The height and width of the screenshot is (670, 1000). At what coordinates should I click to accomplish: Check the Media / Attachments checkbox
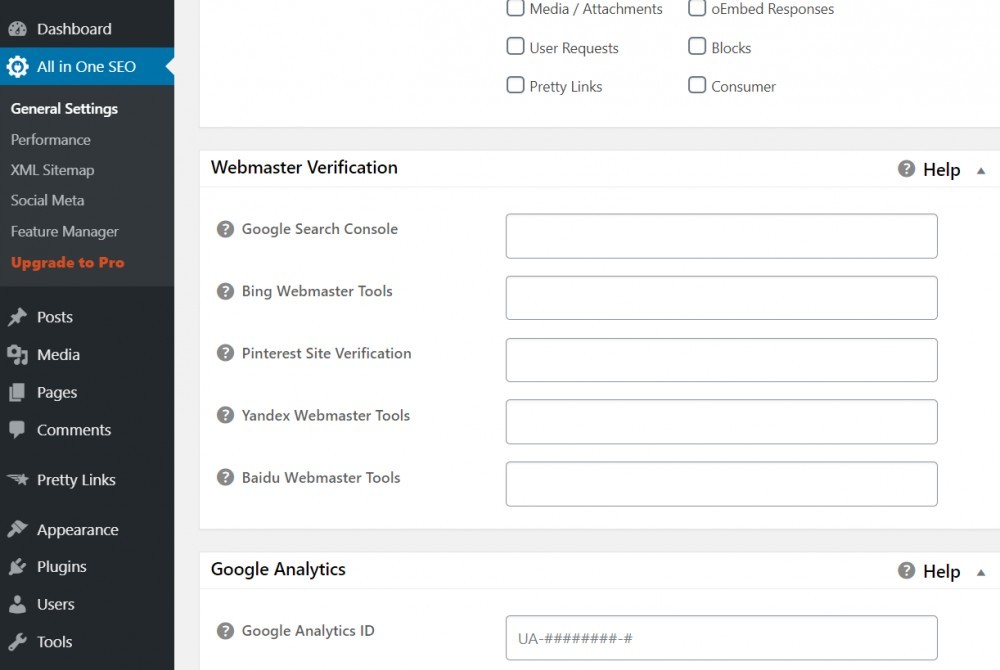click(x=515, y=8)
